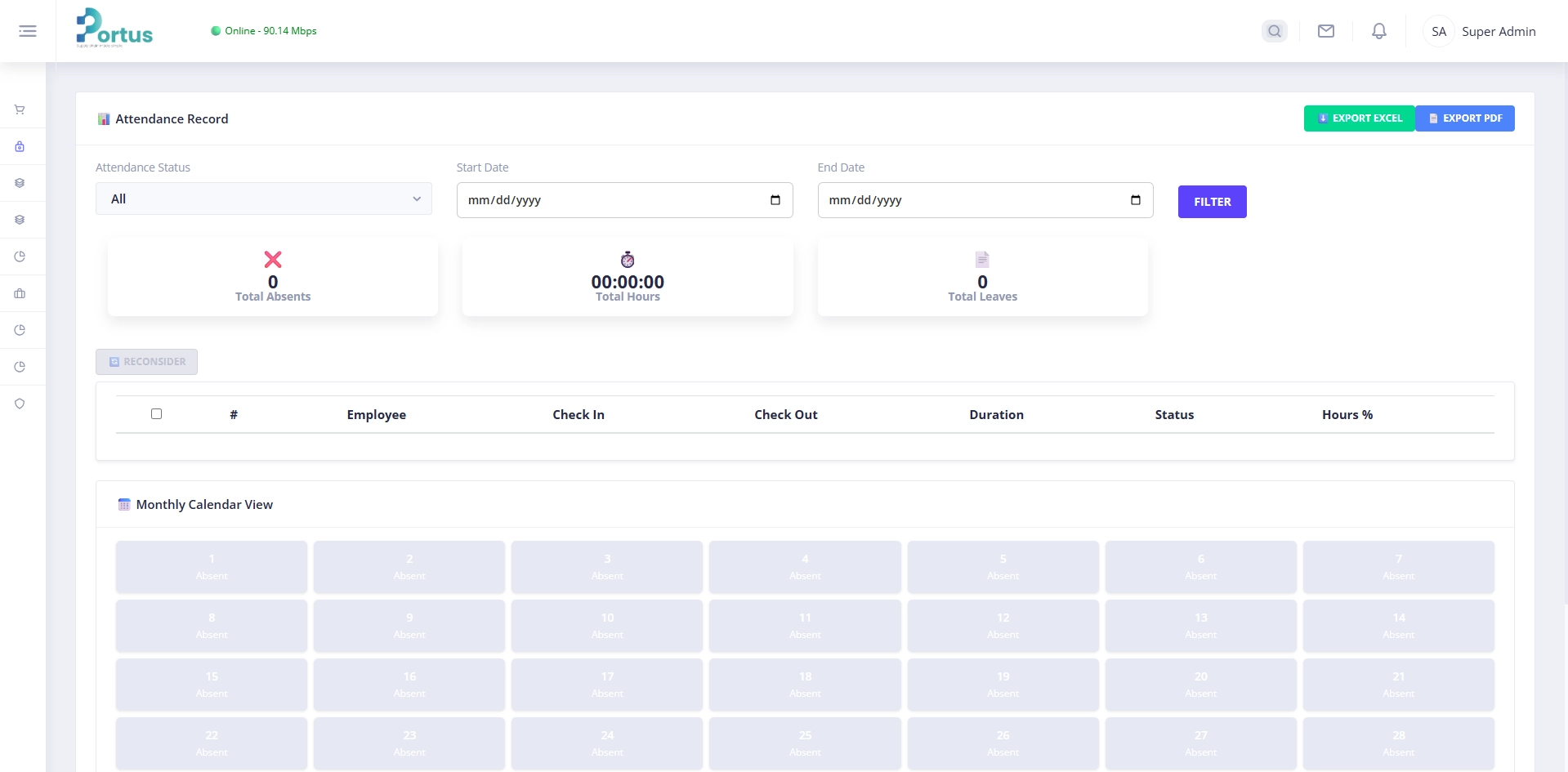The image size is (1568, 772).
Task: Toggle the select-all checkbox in table header
Action: pos(156,414)
